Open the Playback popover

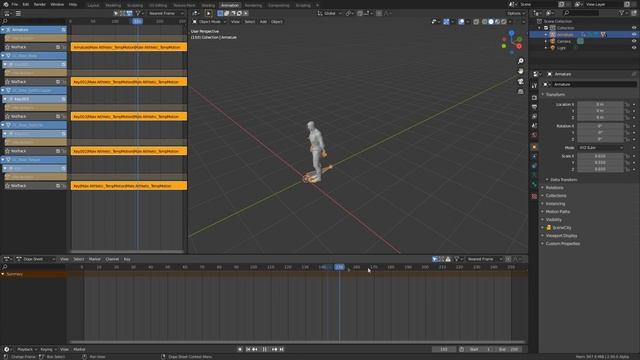[x=27, y=349]
